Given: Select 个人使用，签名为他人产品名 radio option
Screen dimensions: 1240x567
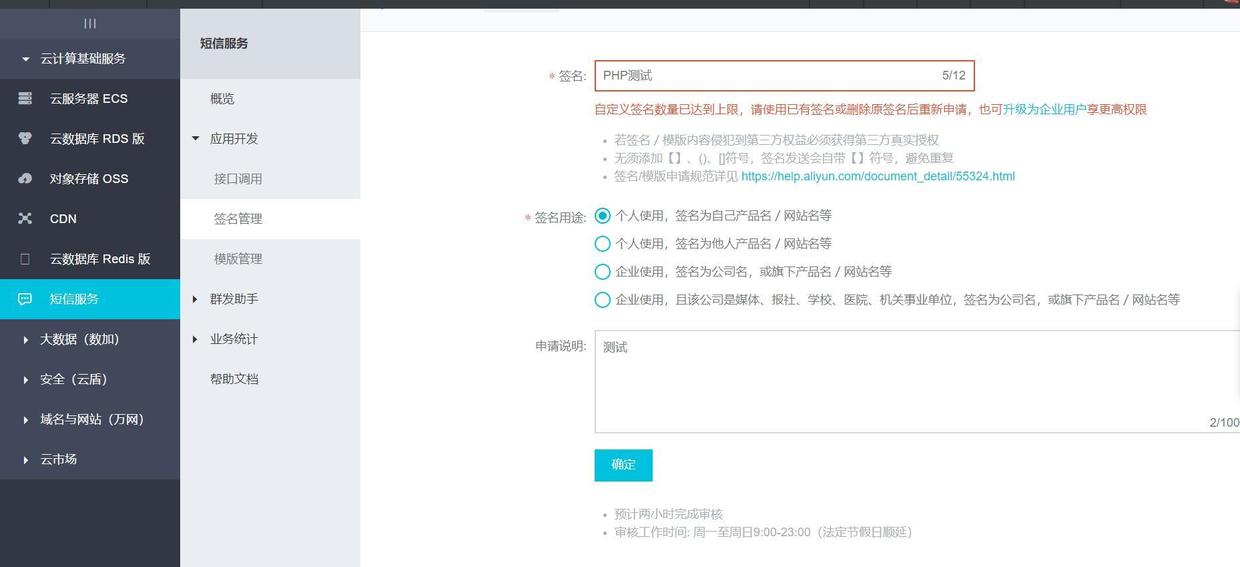Looking at the screenshot, I should click(602, 243).
